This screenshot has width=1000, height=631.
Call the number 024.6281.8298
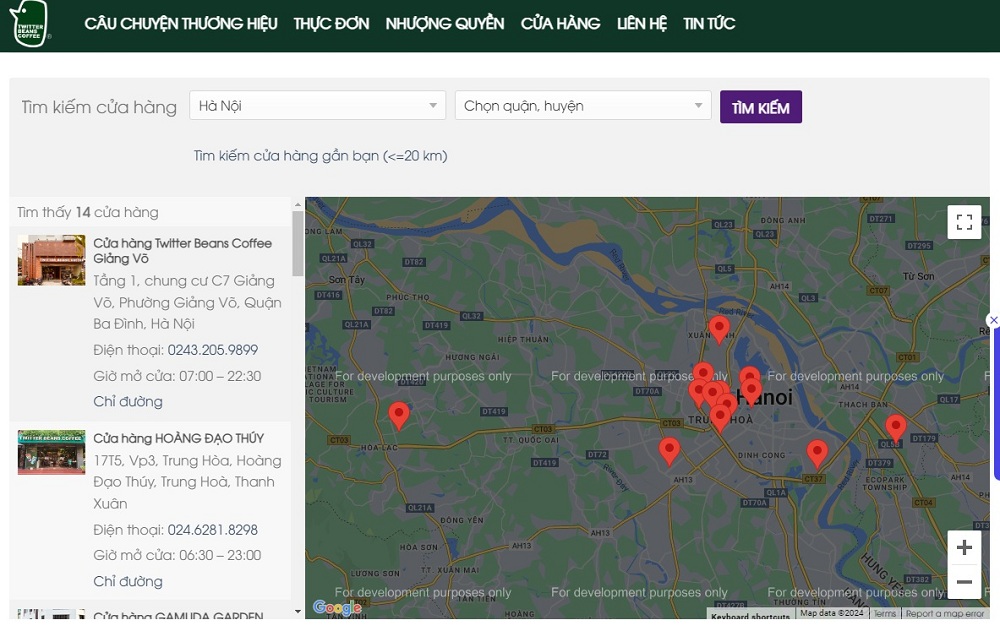(x=213, y=530)
